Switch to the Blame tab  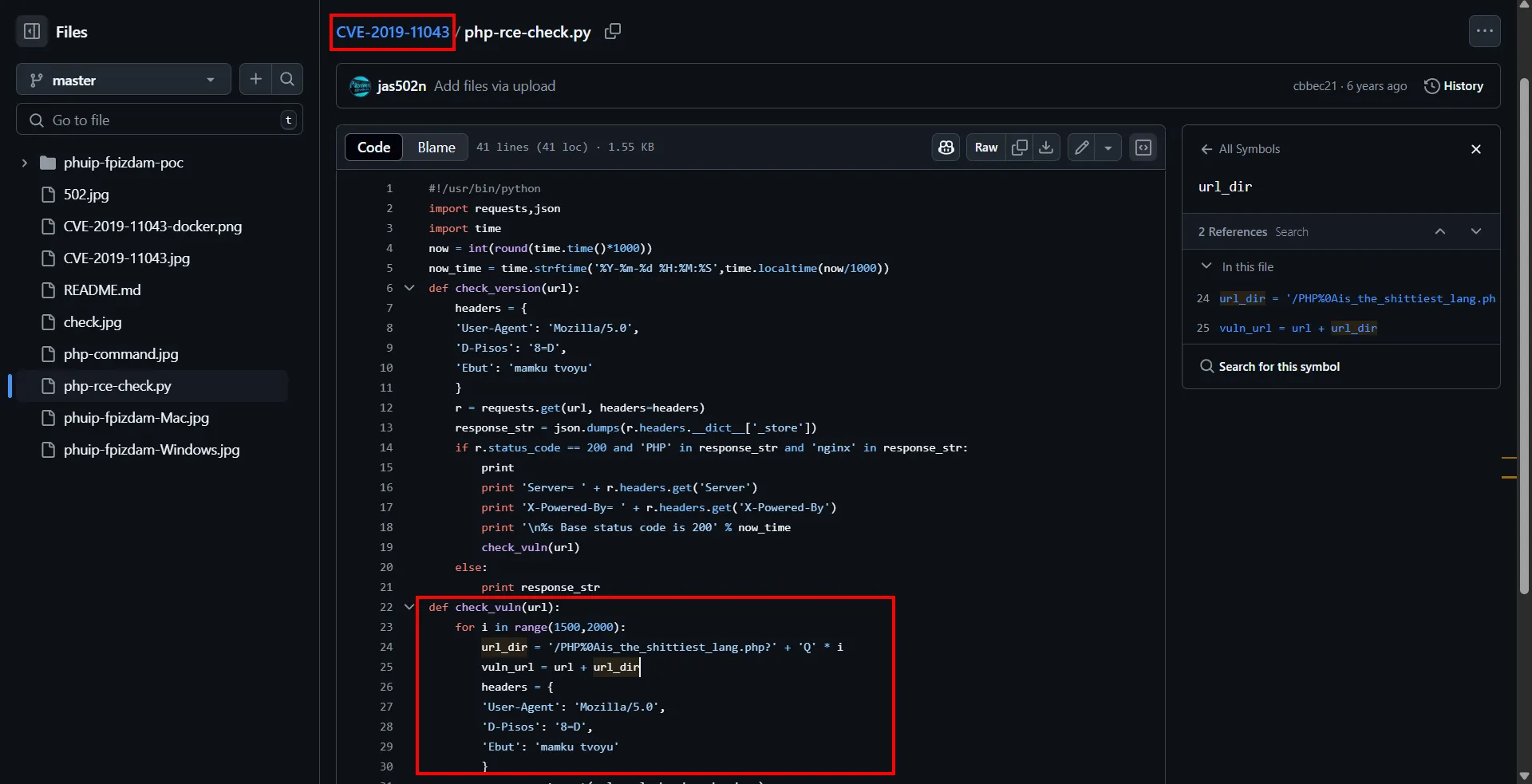[435, 147]
